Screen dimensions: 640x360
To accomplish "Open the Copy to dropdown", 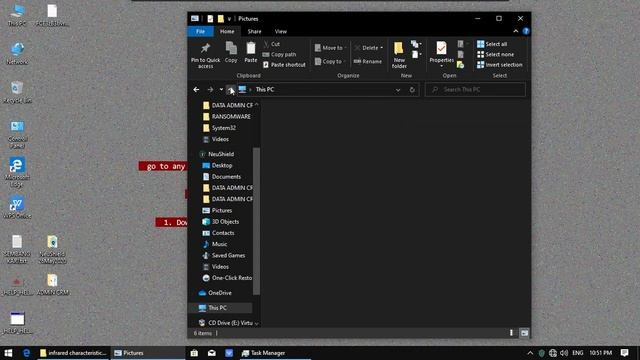I will click(330, 62).
